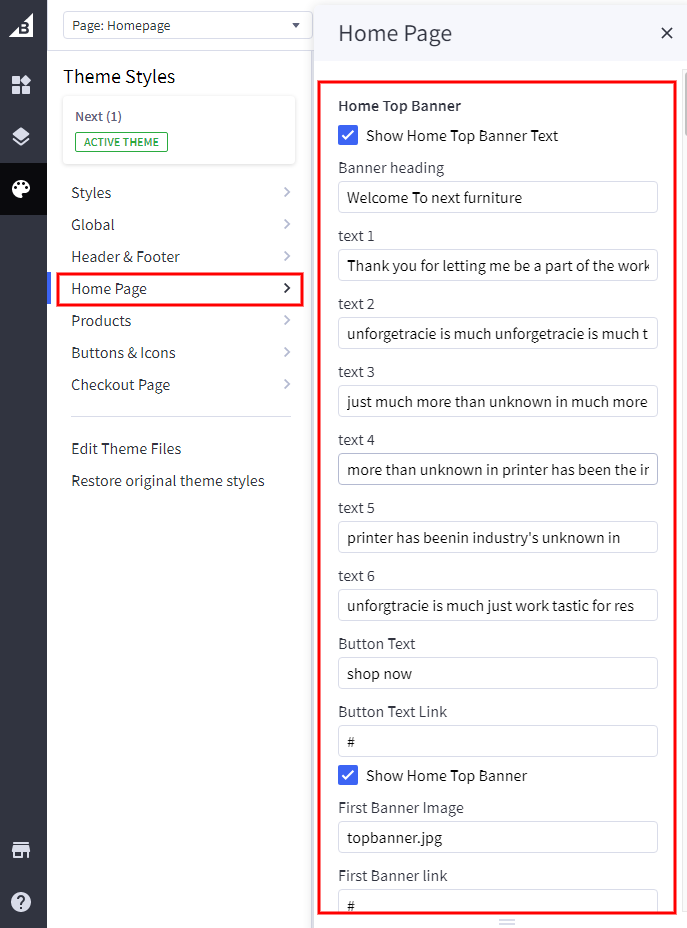Toggle Show Home Top Banner Text checkbox
The width and height of the screenshot is (687, 928).
click(x=348, y=135)
